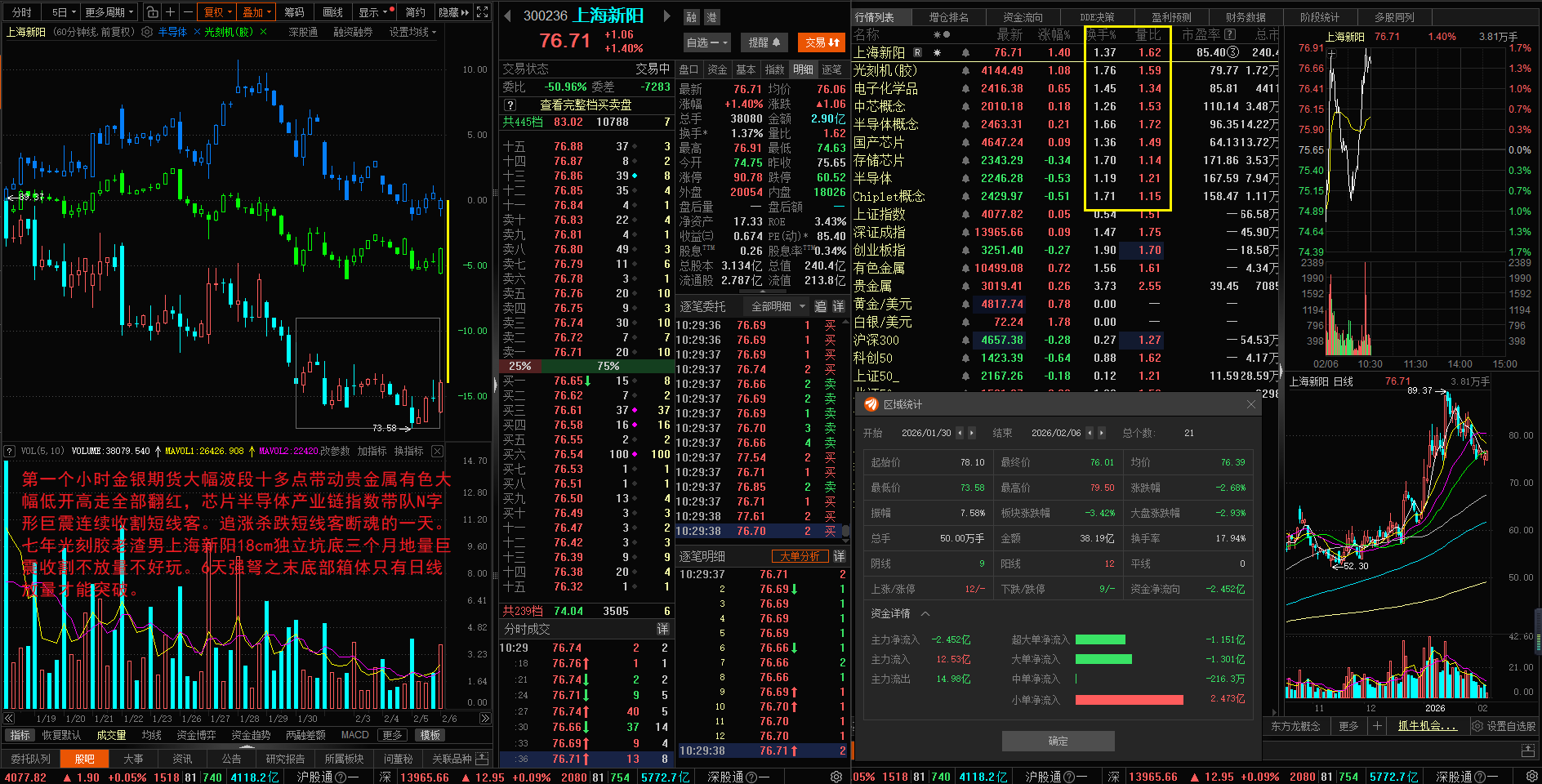
Task: Switch to 分时 intraday tab
Action: coord(21,12)
